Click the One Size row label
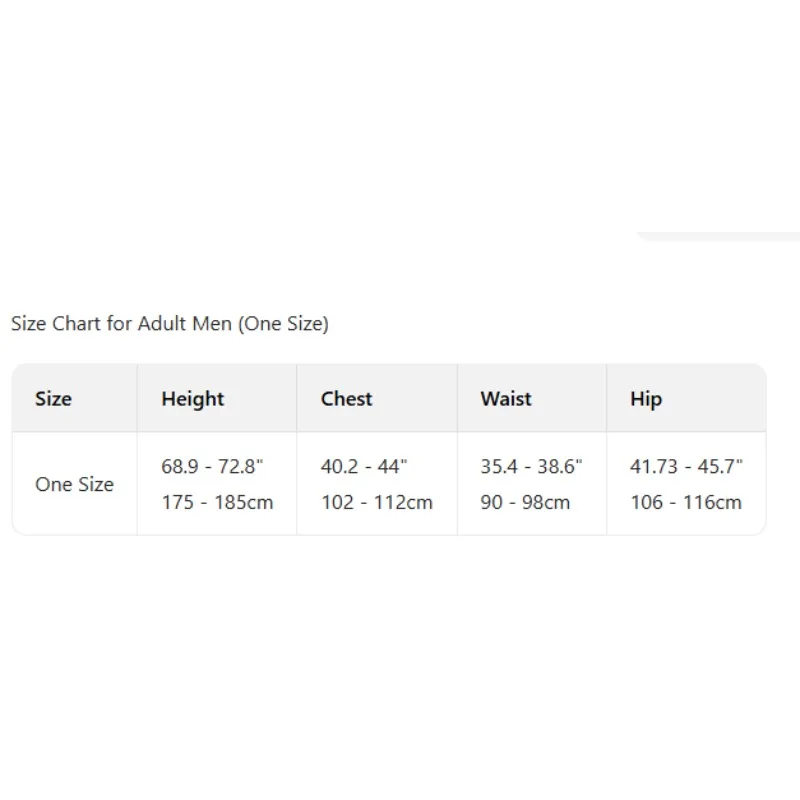The image size is (800, 800). 74,484
